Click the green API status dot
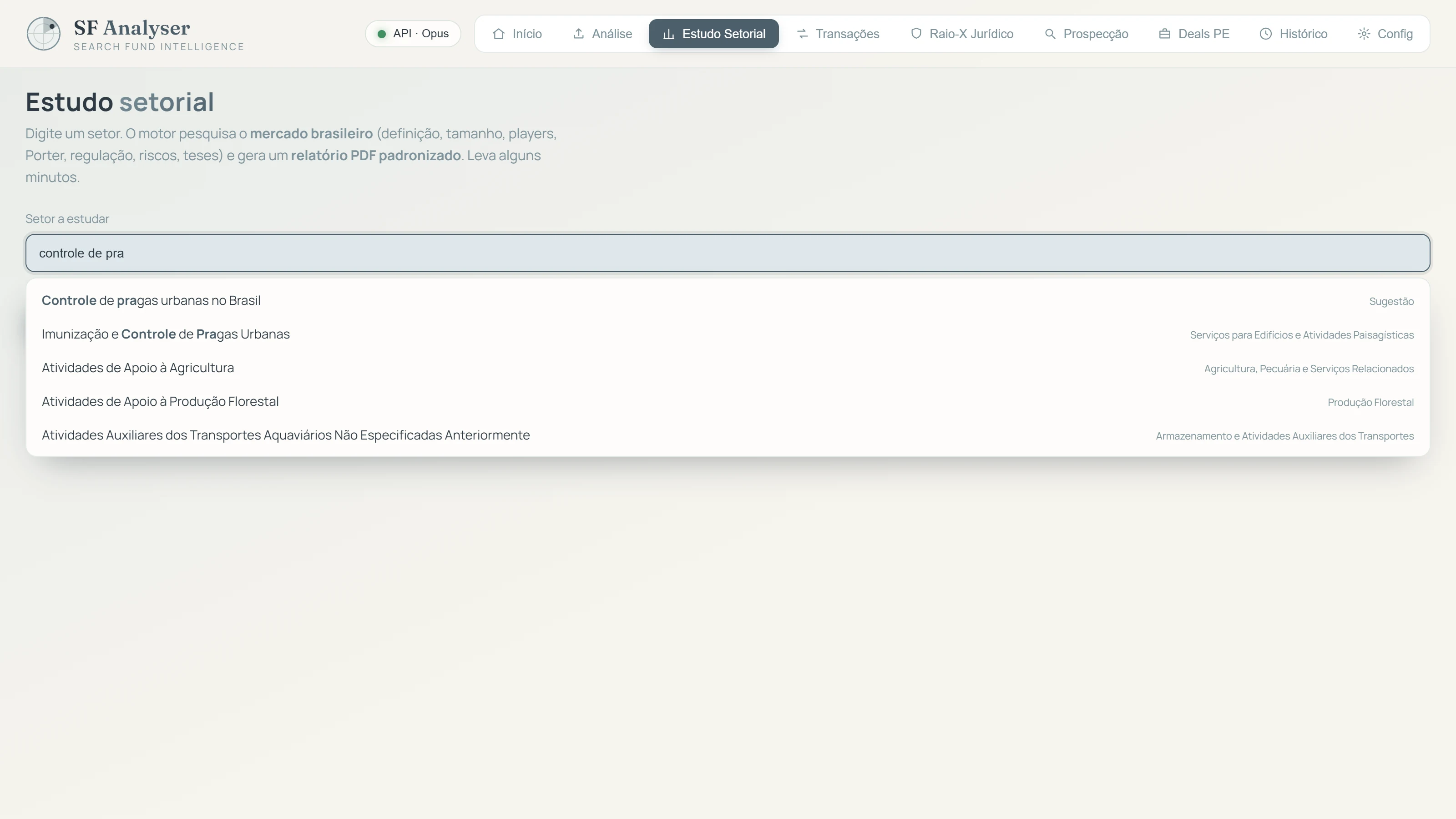Viewport: 1456px width, 819px height. click(x=382, y=34)
